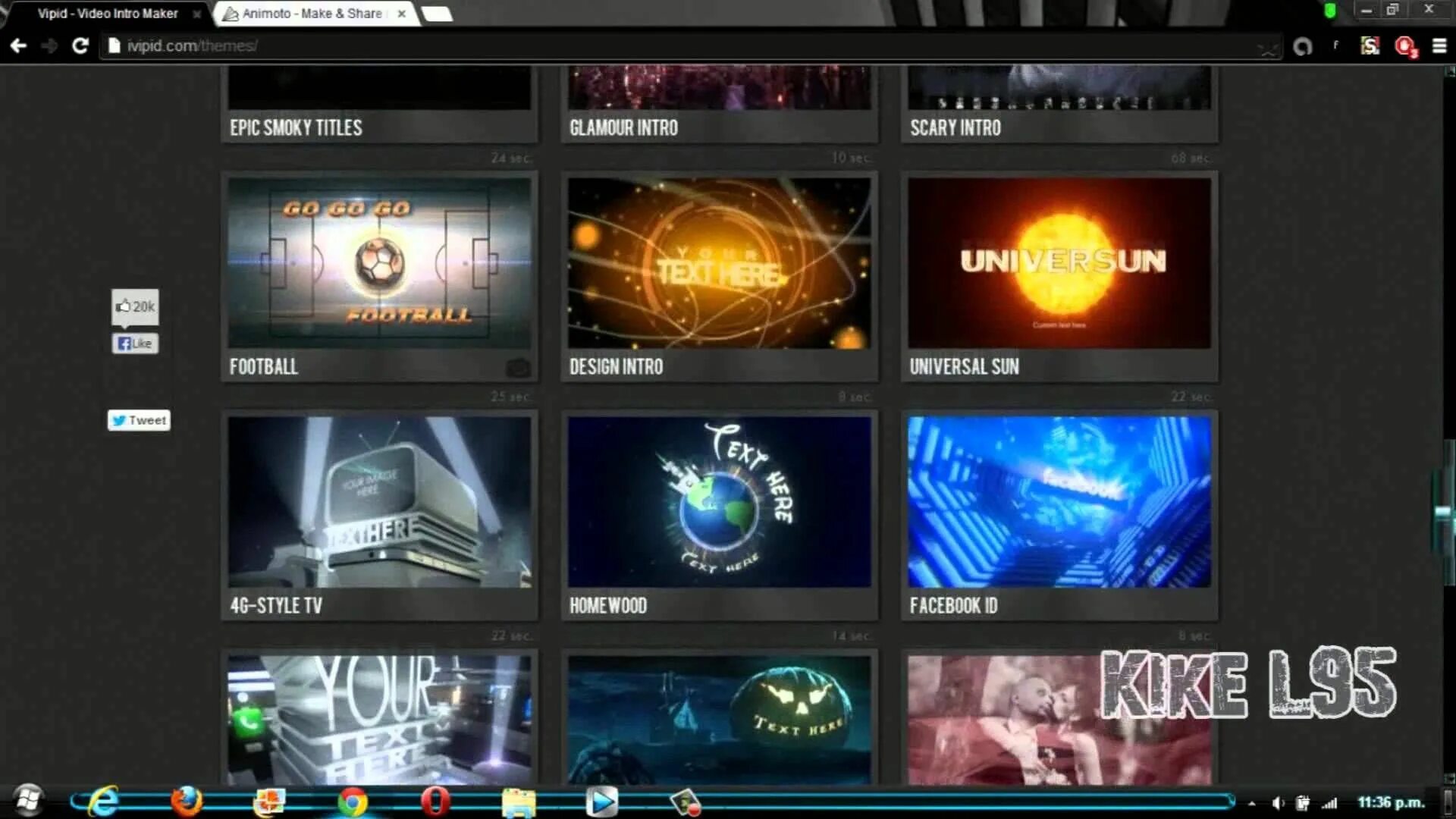The height and width of the screenshot is (819, 1456).
Task: Click the volume speaker tray icon
Action: coord(1278,803)
